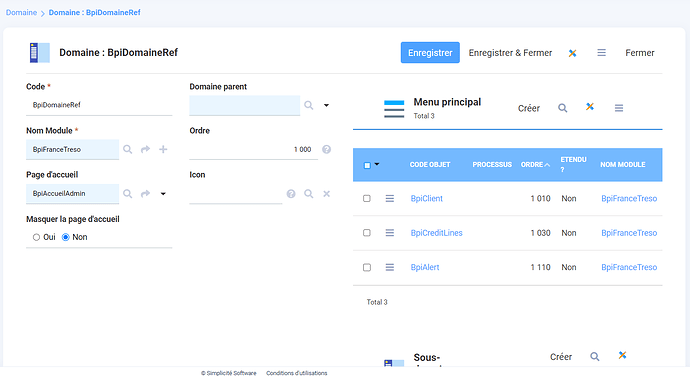
Task: Click the plus icon beside Nom Module
Action: (163, 149)
